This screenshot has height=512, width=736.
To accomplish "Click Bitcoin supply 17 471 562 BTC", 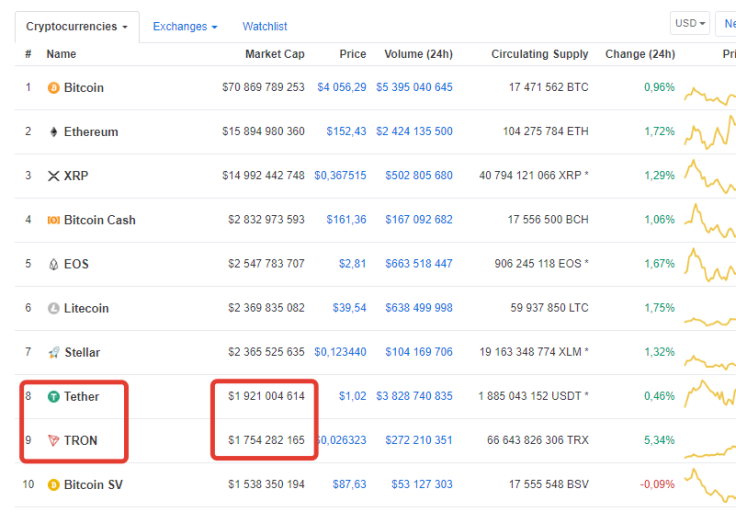I will click(x=549, y=87).
